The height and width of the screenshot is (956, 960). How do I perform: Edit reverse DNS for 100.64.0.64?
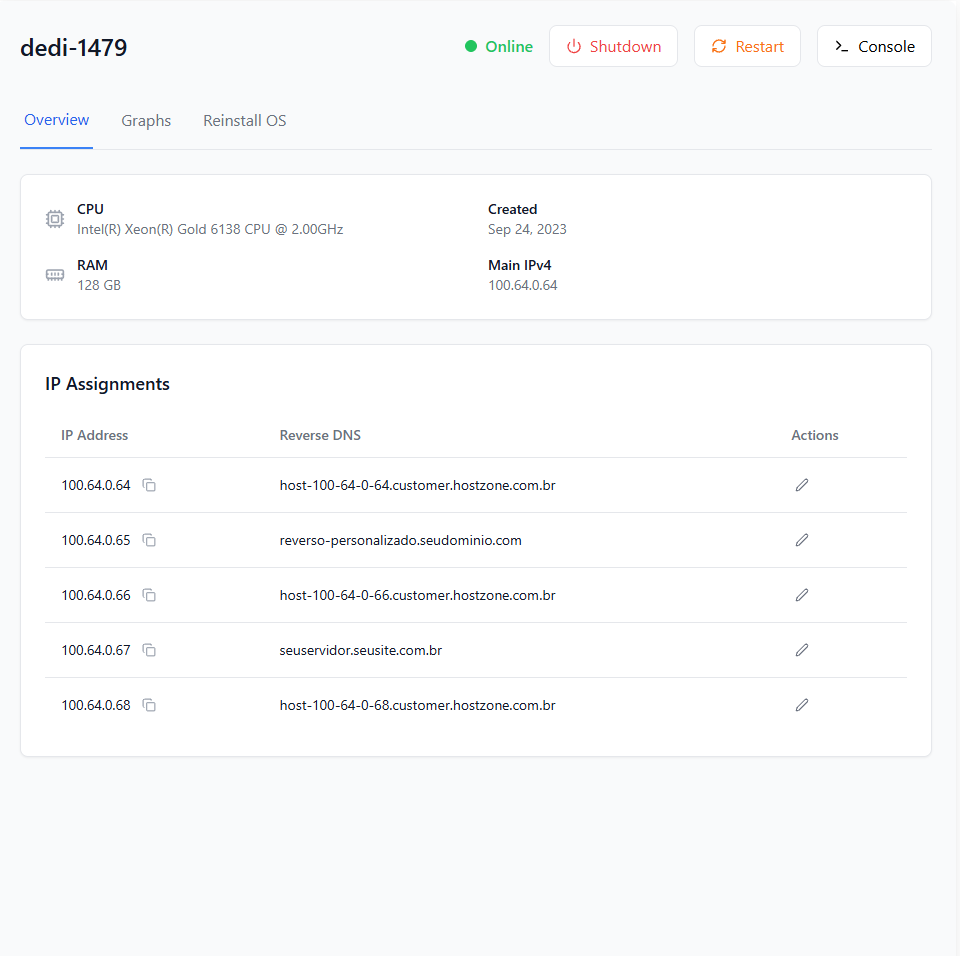pos(801,485)
